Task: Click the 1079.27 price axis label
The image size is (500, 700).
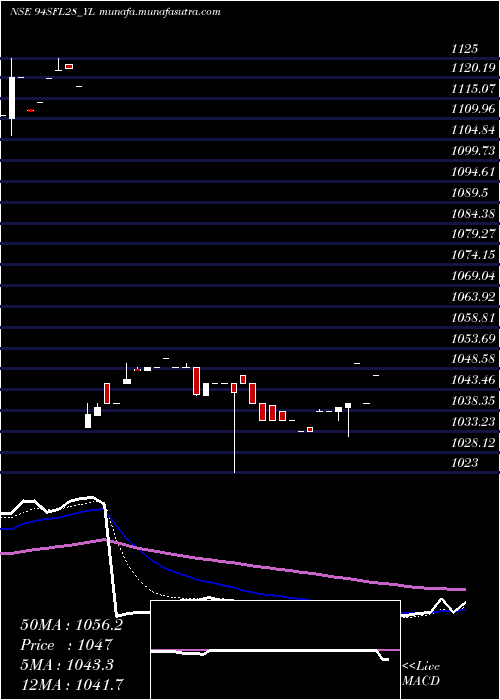Action: (473, 233)
